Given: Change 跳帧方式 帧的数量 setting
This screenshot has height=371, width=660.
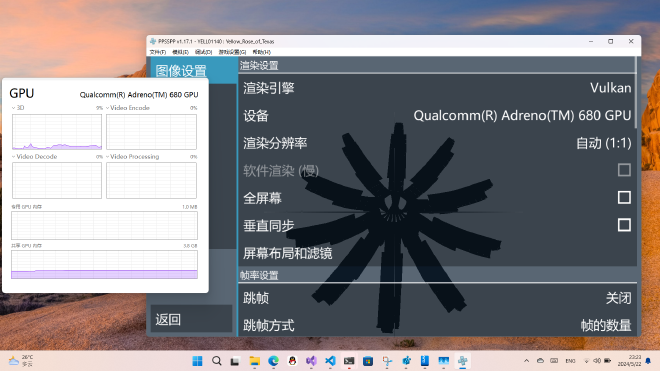Looking at the screenshot, I should point(437,325).
